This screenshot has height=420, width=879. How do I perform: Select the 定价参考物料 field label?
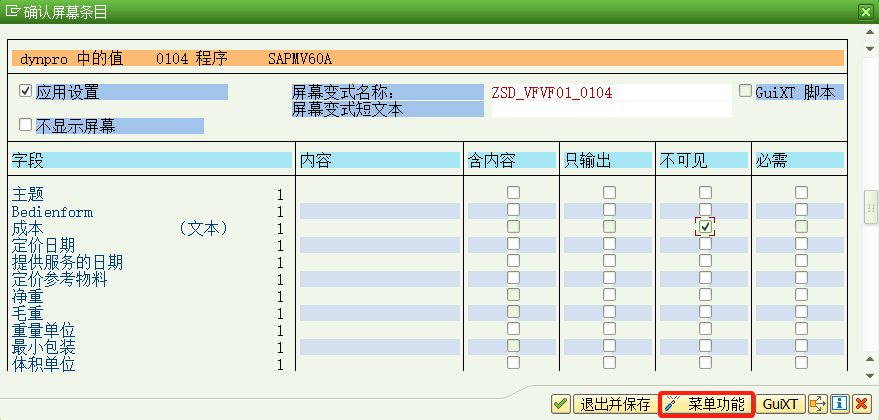59,279
